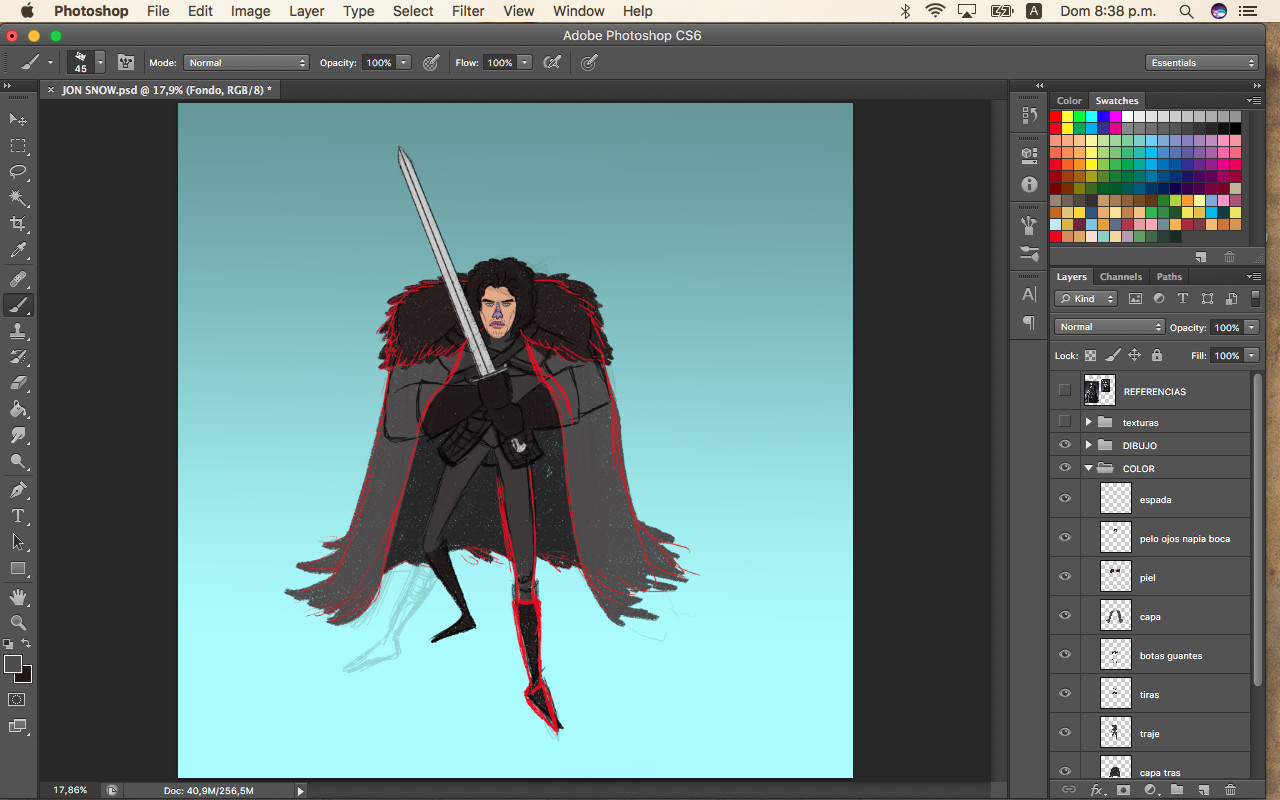1280x800 pixels.
Task: Hide the piel layer
Action: [x=1064, y=577]
